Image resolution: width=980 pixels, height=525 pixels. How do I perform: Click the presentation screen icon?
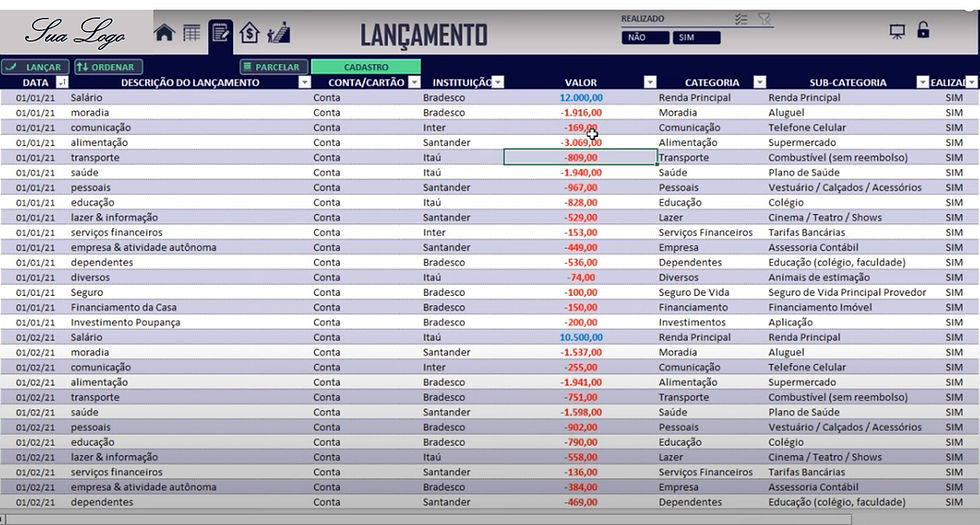(897, 31)
